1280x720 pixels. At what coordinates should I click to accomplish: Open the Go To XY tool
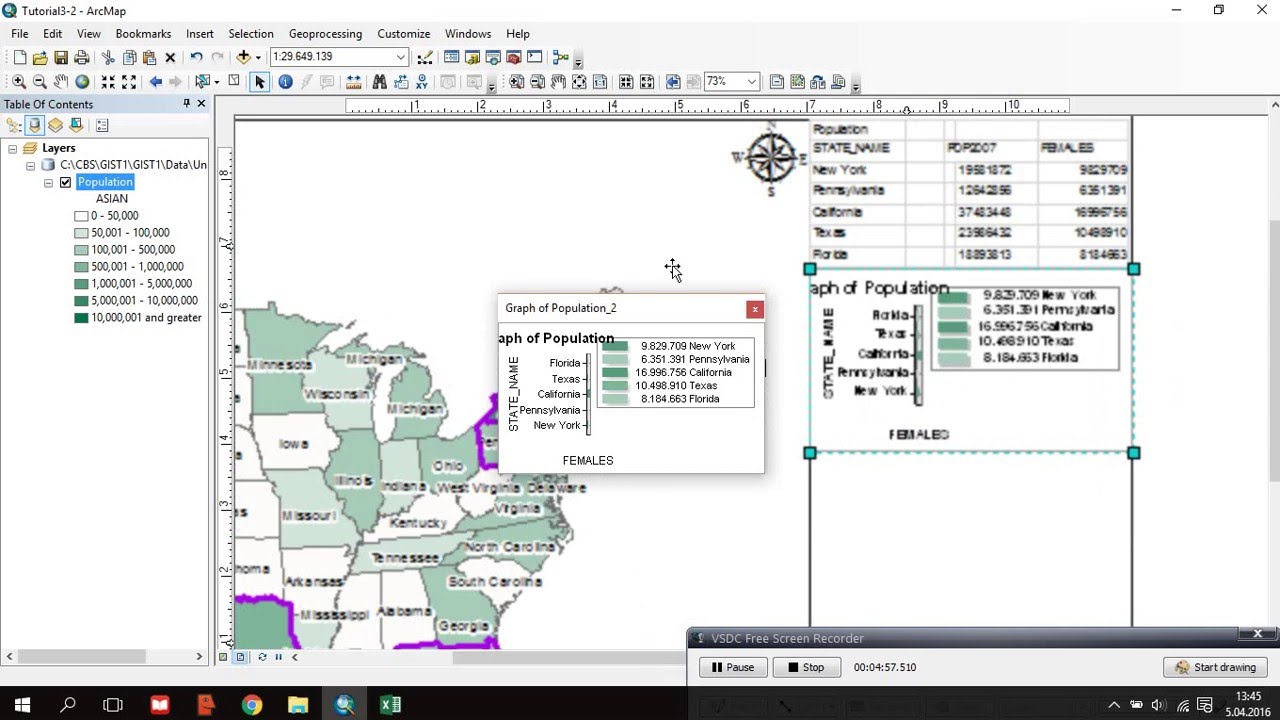pos(421,82)
